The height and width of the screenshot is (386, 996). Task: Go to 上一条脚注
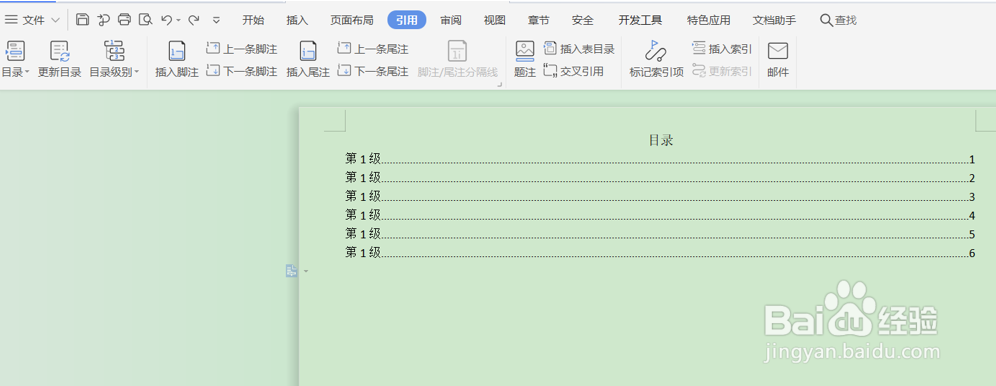click(x=241, y=49)
